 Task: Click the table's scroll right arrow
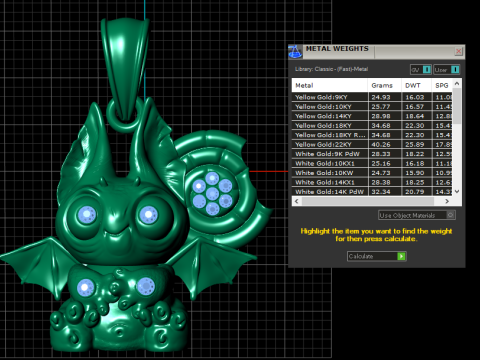pyautogui.click(x=447, y=201)
